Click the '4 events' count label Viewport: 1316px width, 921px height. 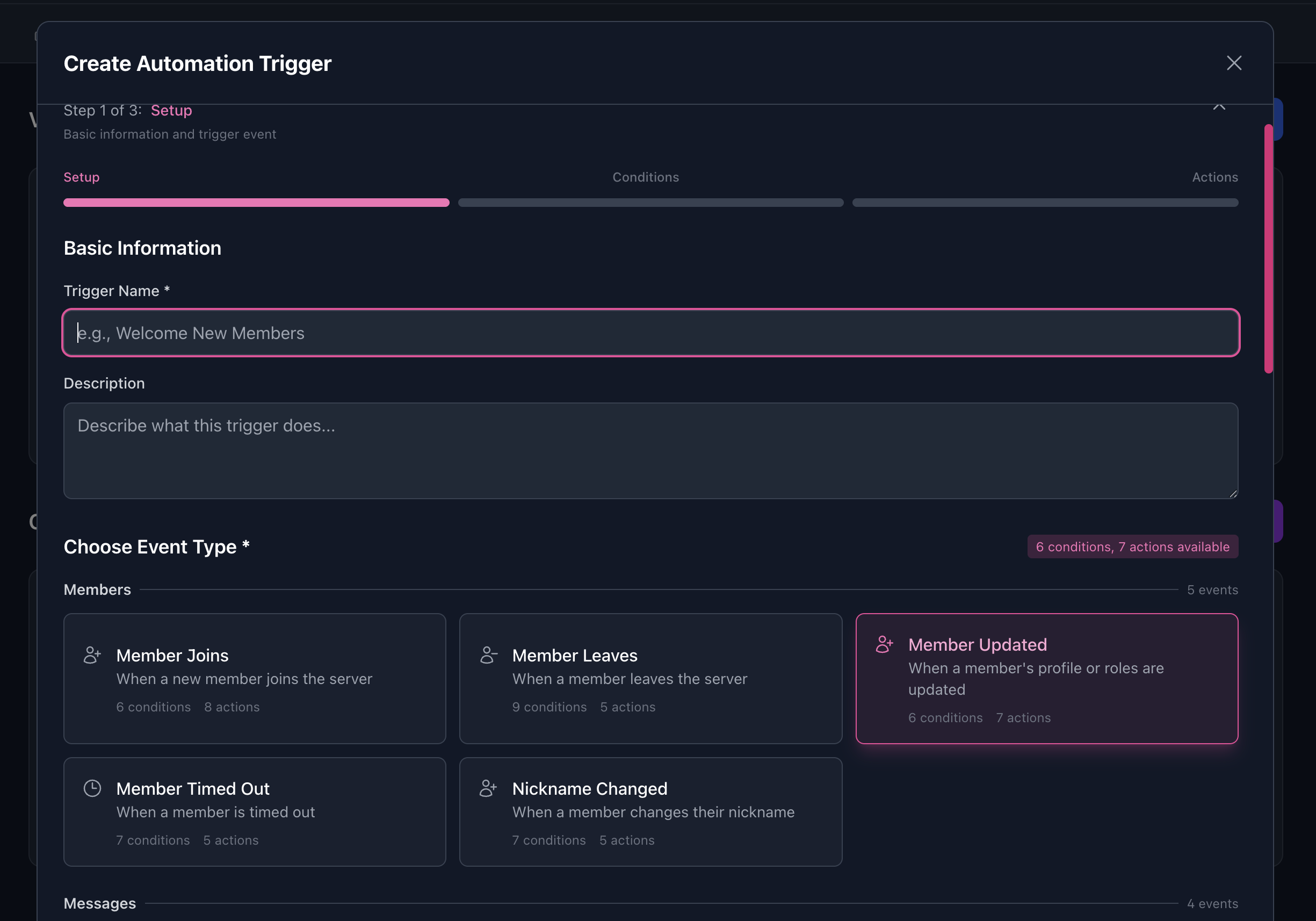pos(1212,903)
